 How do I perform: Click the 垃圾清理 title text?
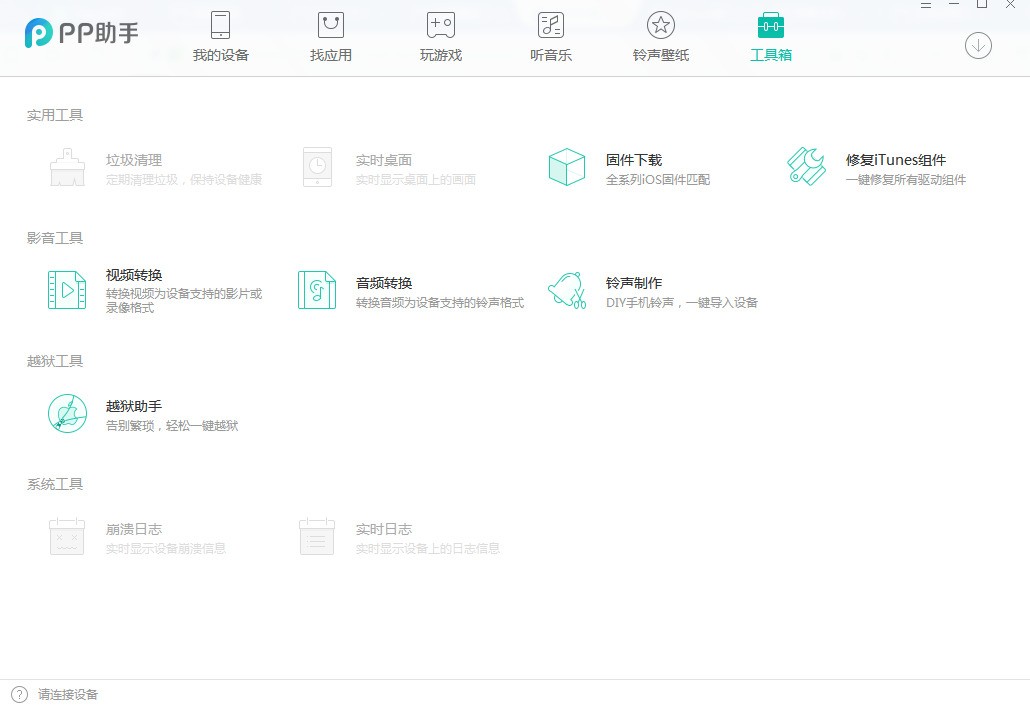(x=134, y=160)
